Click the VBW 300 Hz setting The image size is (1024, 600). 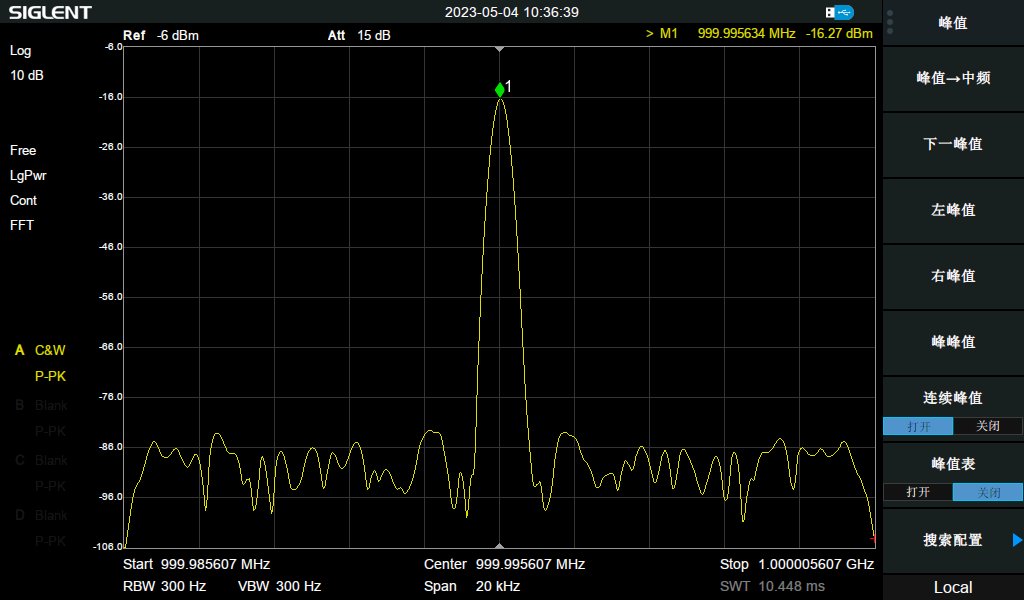click(280, 586)
